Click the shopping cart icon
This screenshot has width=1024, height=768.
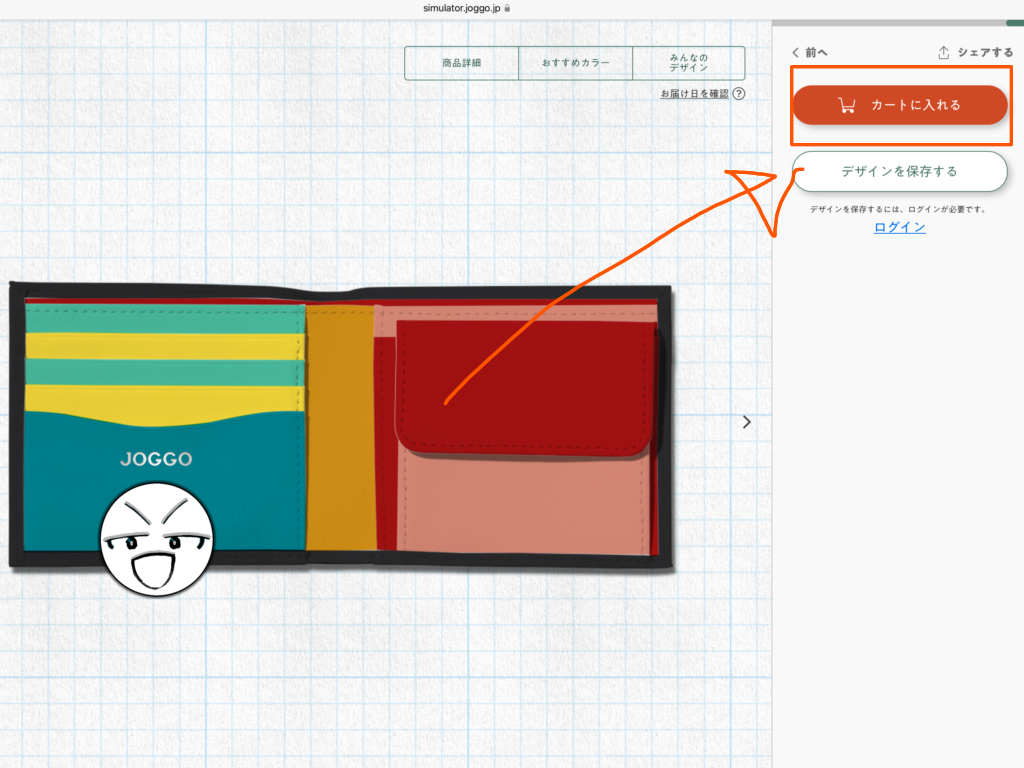click(x=847, y=105)
